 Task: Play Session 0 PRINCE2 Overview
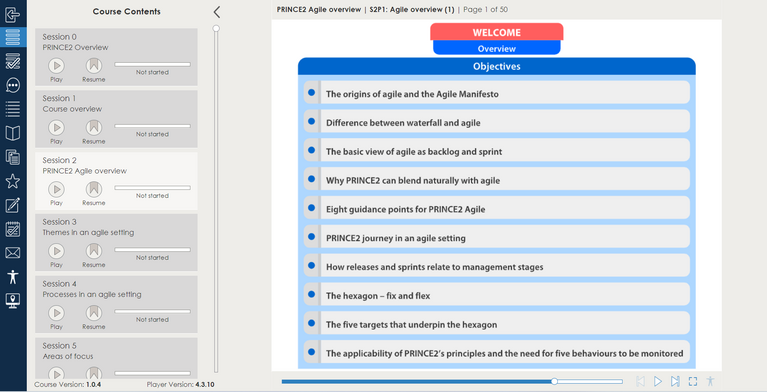(x=56, y=65)
